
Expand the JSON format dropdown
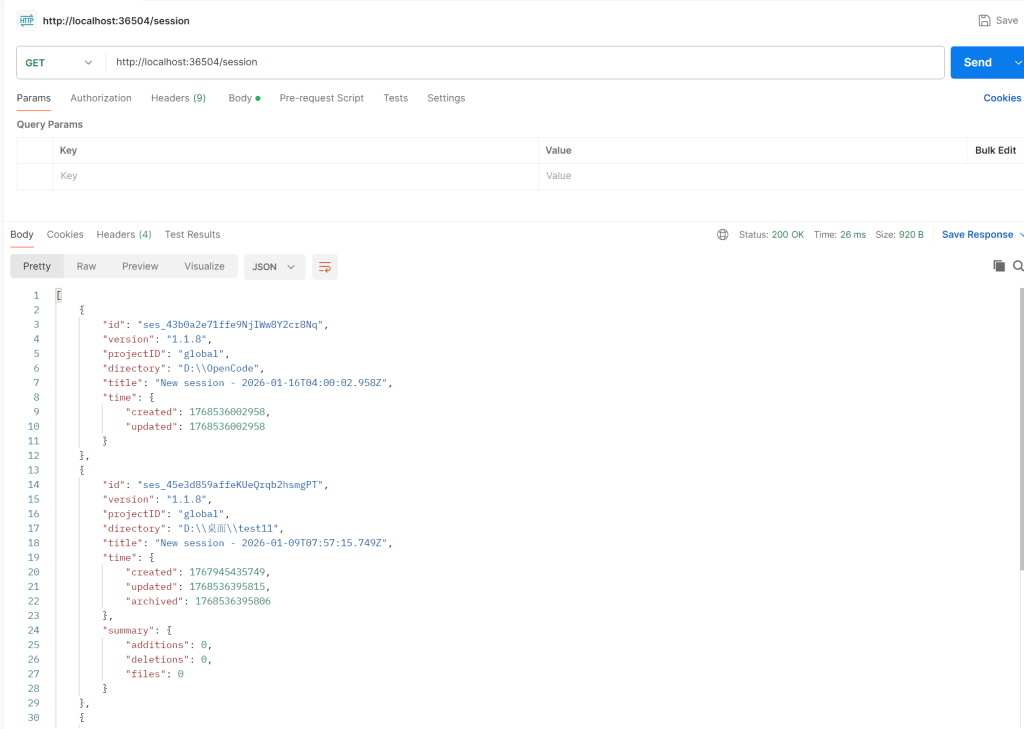pyautogui.click(x=274, y=267)
